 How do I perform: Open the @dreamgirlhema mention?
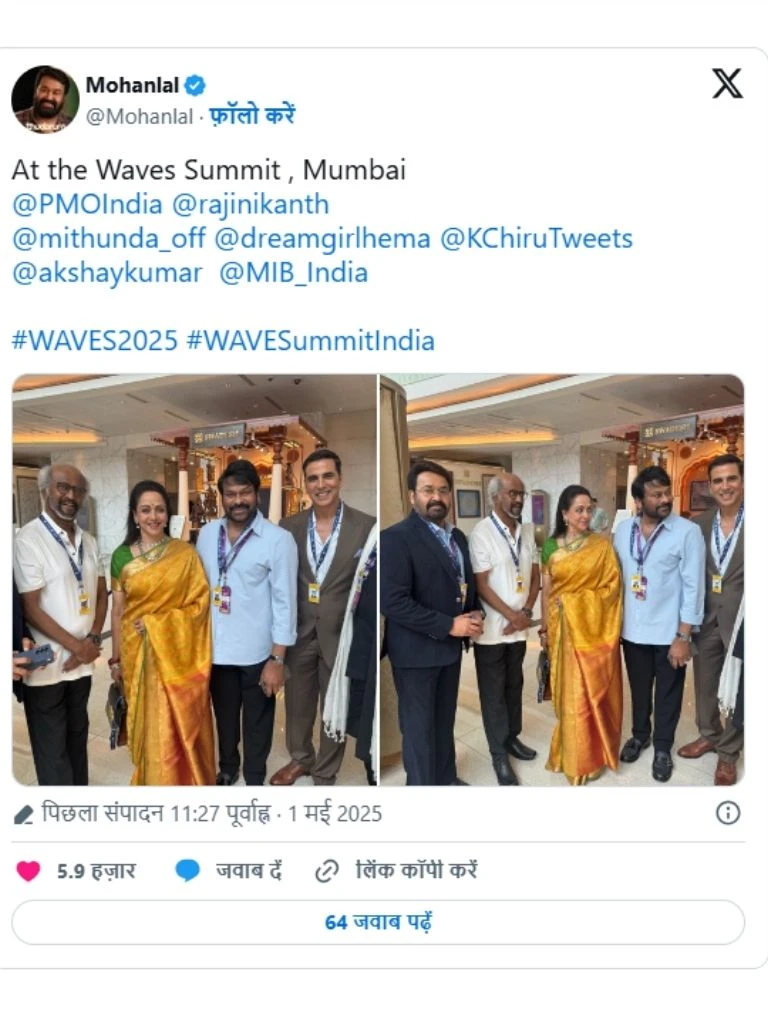[x=323, y=238]
